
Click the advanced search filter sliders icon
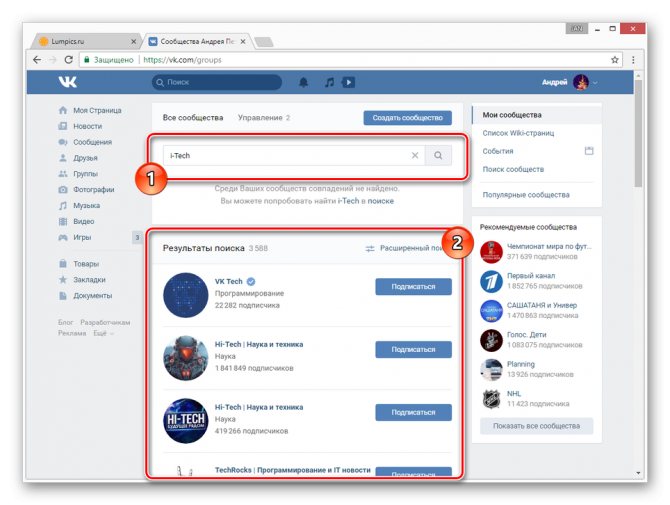tap(370, 248)
